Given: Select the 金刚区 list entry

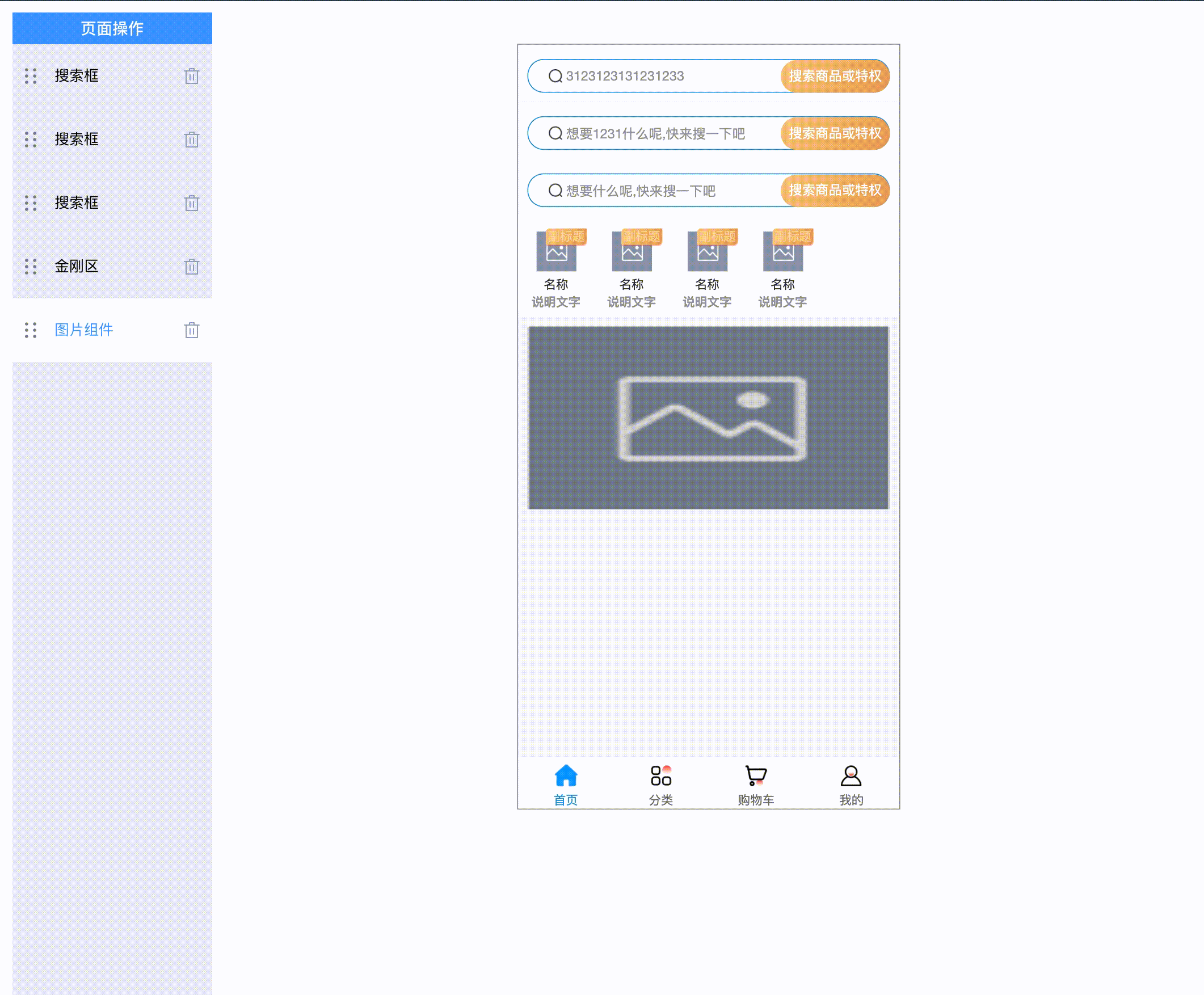Looking at the screenshot, I should 77,267.
